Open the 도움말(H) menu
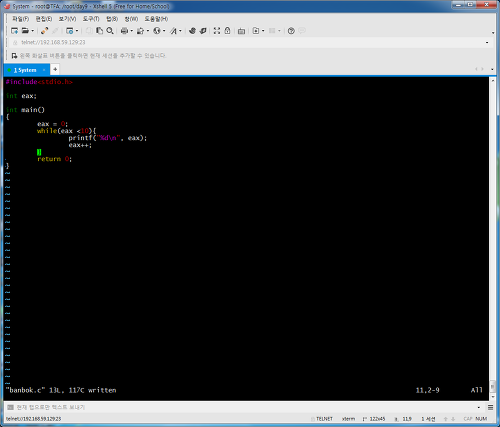The width and height of the screenshot is (500, 427). click(156, 19)
